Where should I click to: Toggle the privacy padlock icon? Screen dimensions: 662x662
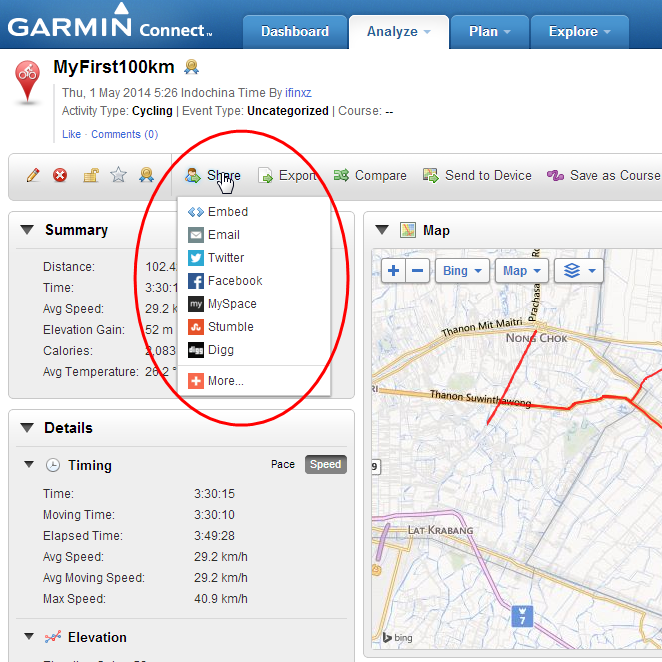(x=90, y=175)
